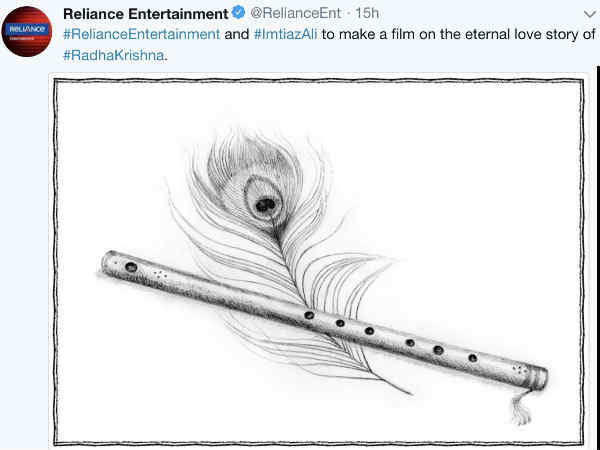Click the blue verified badge
The height and width of the screenshot is (450, 600).
point(239,13)
